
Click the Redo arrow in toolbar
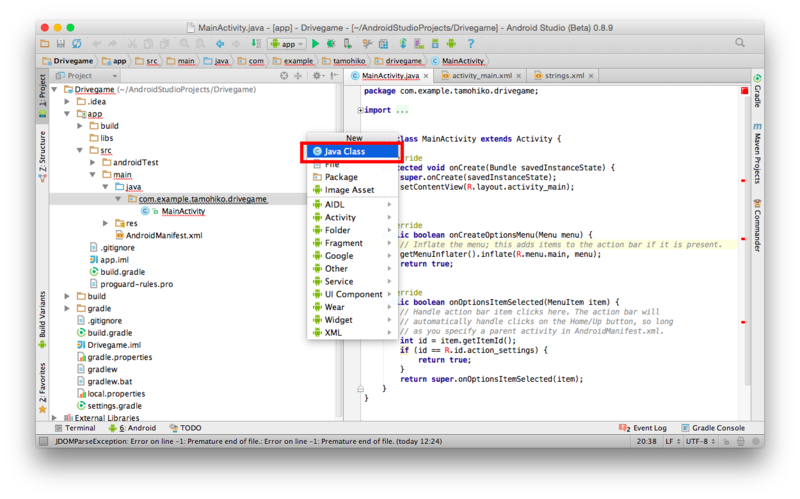(112, 44)
